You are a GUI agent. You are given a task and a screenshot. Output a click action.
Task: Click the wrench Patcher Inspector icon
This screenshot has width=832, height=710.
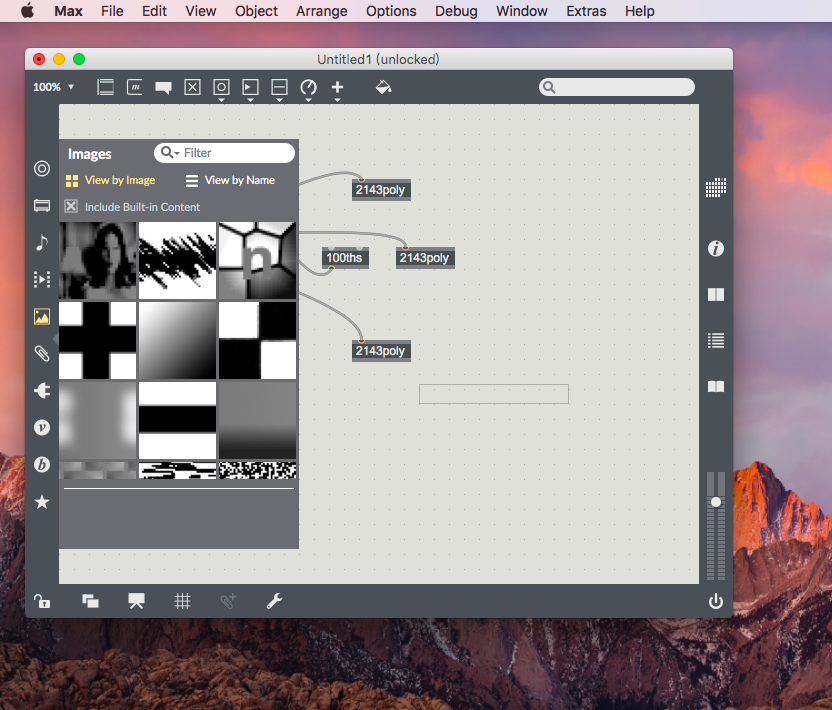pos(274,601)
